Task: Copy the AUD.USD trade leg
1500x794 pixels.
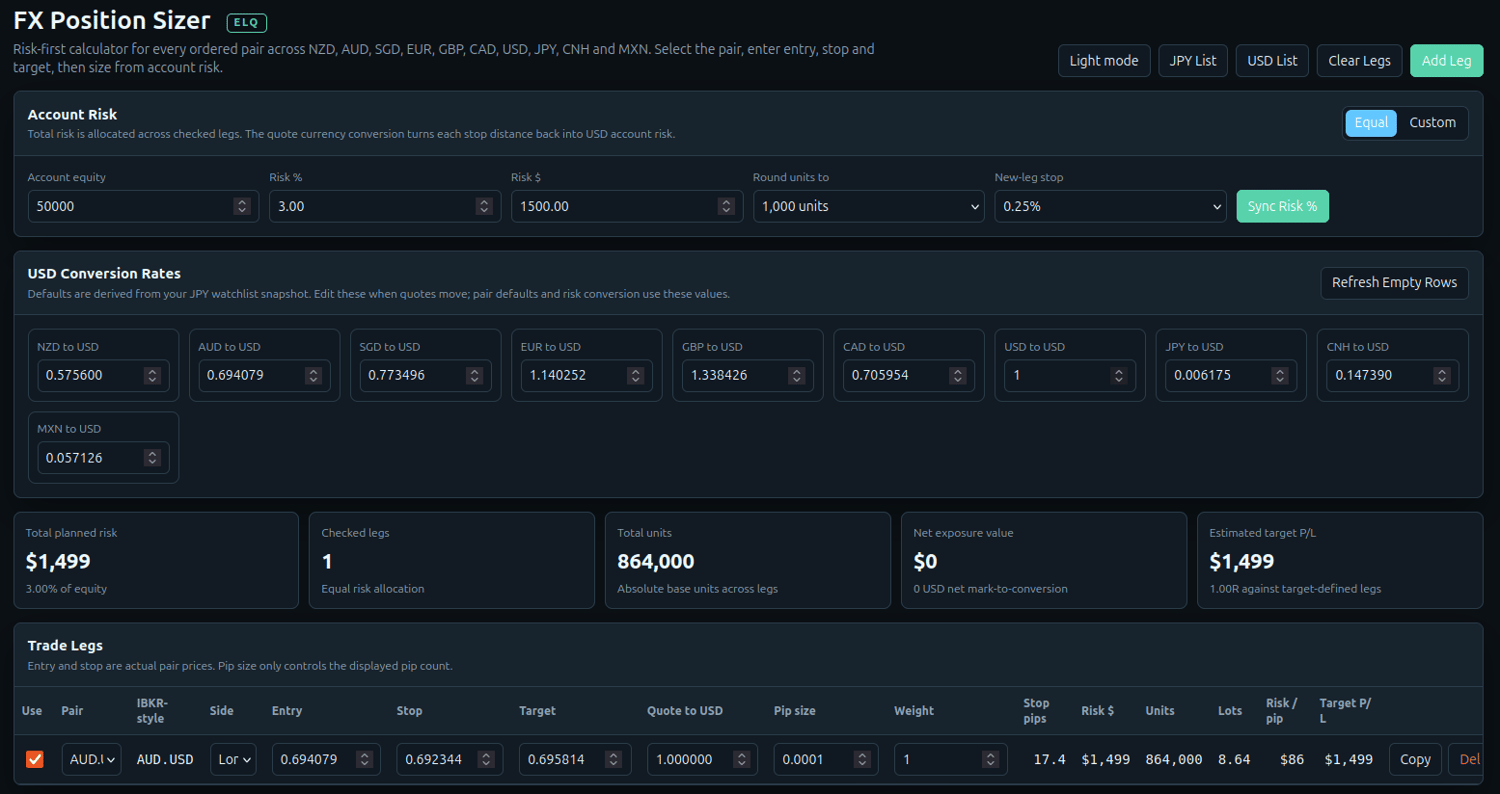Action: pyautogui.click(x=1415, y=759)
